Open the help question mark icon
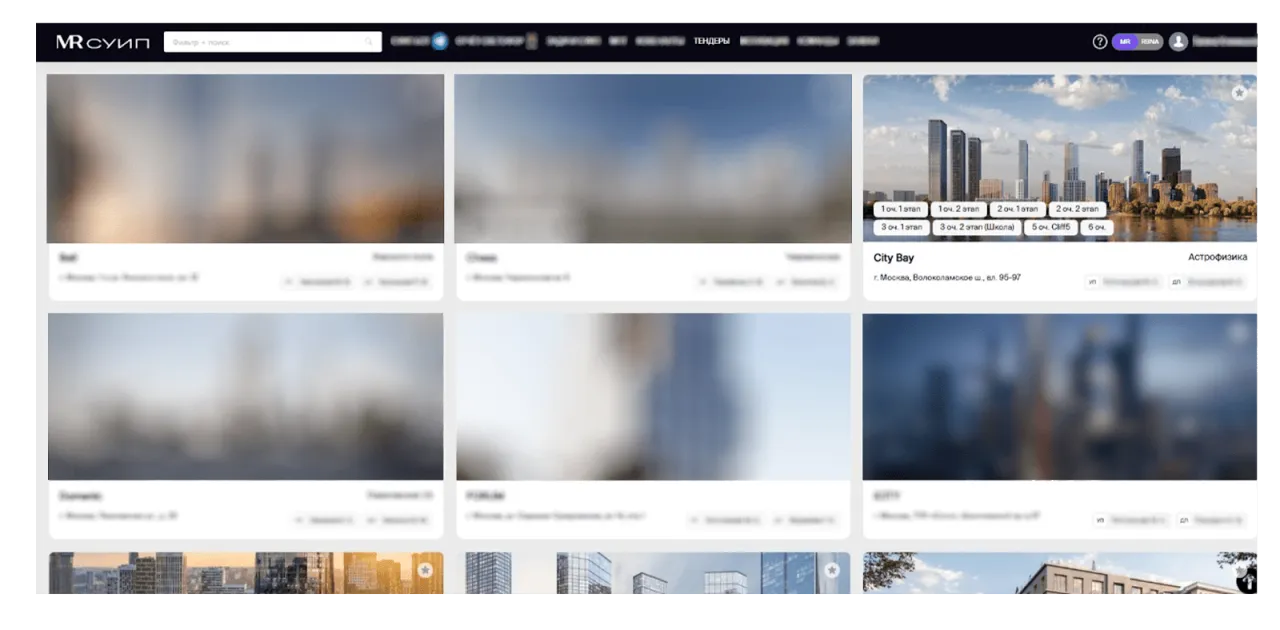 click(1100, 42)
